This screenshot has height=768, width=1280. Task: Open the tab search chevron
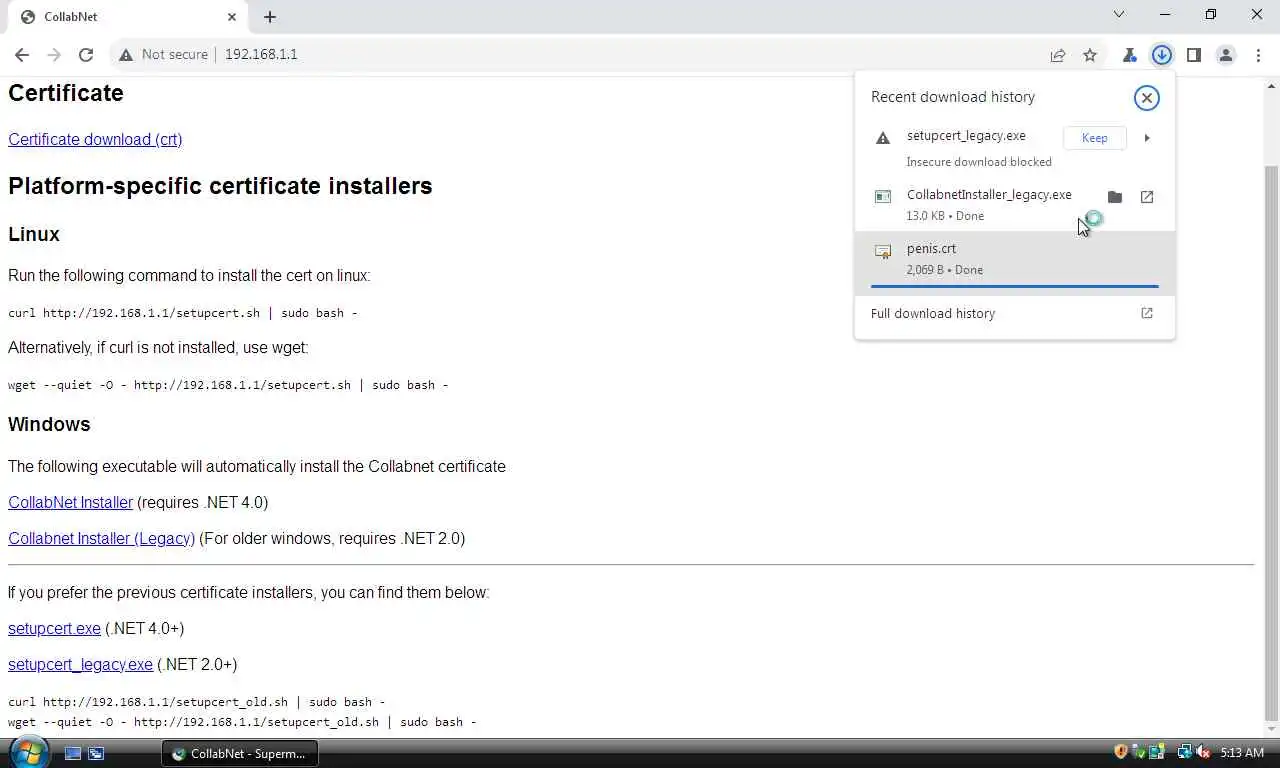(x=1119, y=15)
